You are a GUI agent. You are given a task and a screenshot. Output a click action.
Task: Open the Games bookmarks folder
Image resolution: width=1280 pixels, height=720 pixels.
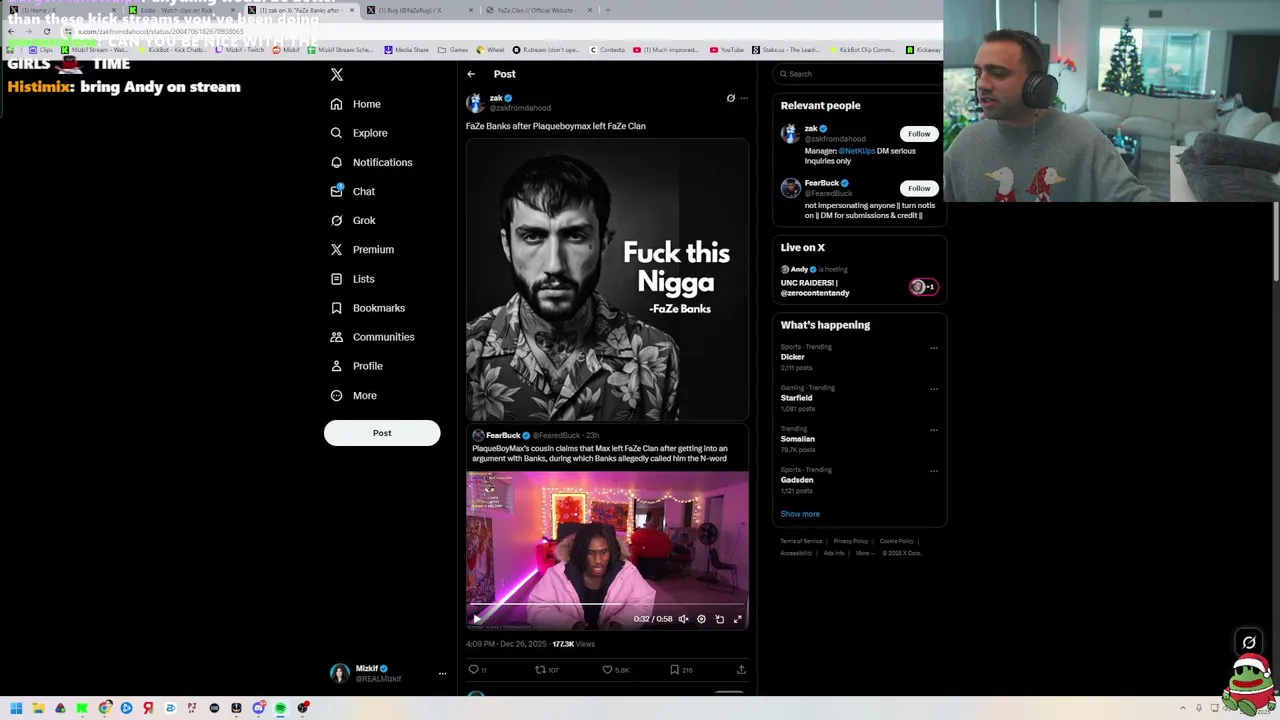point(453,50)
